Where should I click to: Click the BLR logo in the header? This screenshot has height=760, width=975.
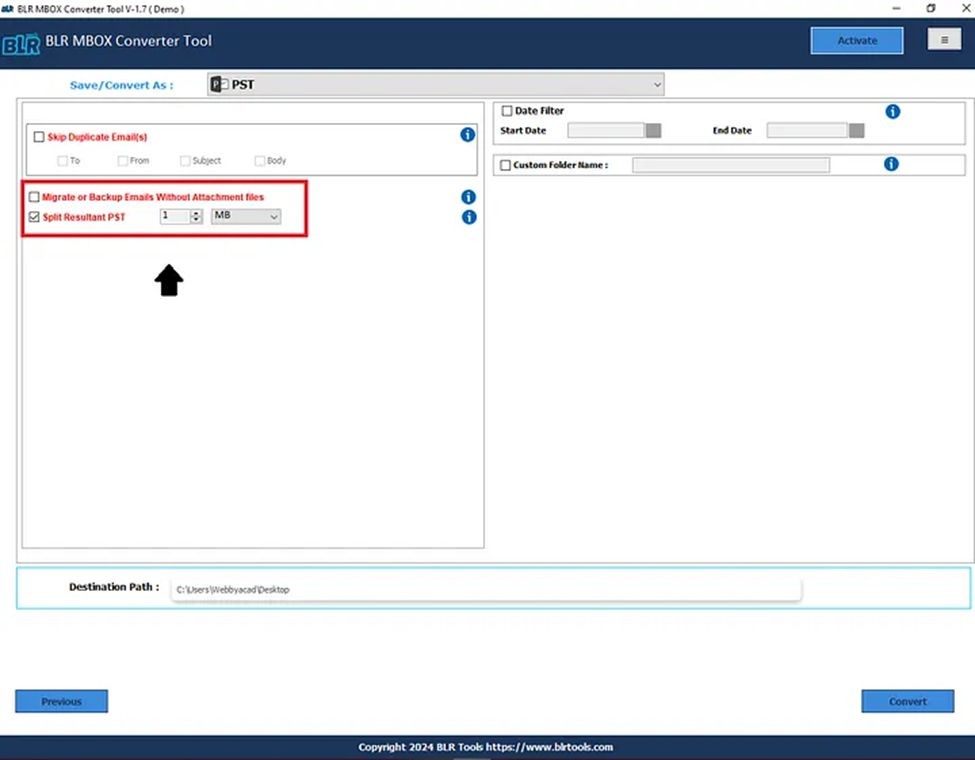22,42
